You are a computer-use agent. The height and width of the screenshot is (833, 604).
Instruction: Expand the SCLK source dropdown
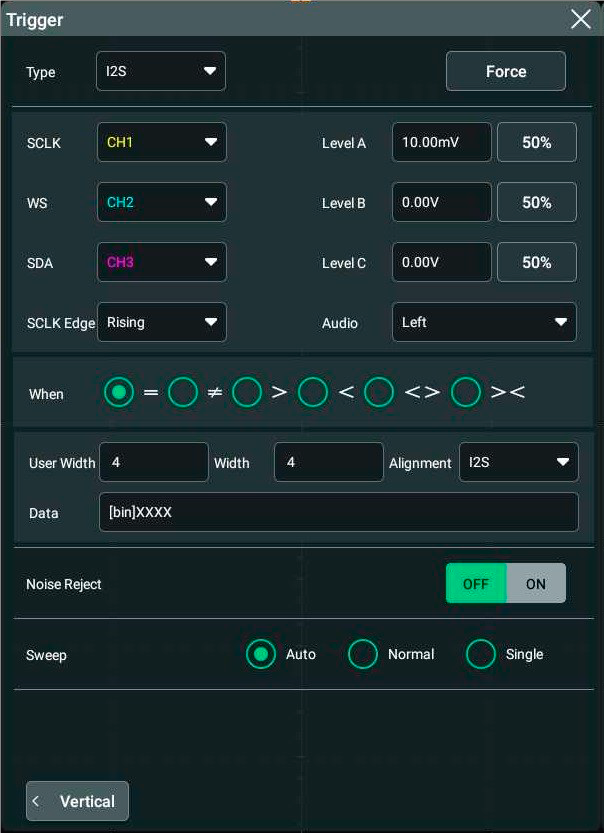pyautogui.click(x=162, y=142)
